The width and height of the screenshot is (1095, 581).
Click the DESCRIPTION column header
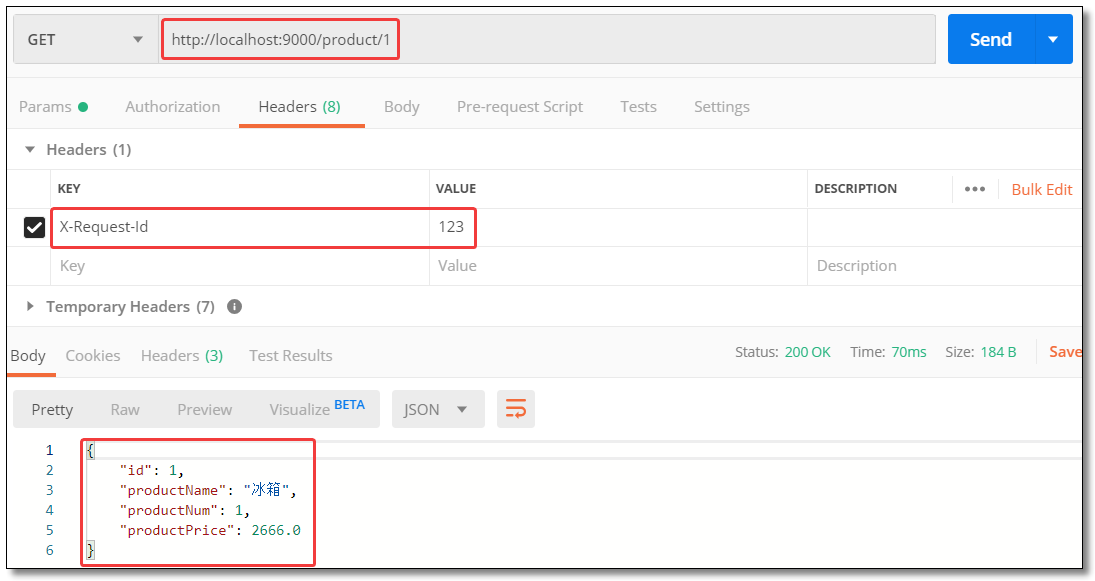(x=855, y=189)
